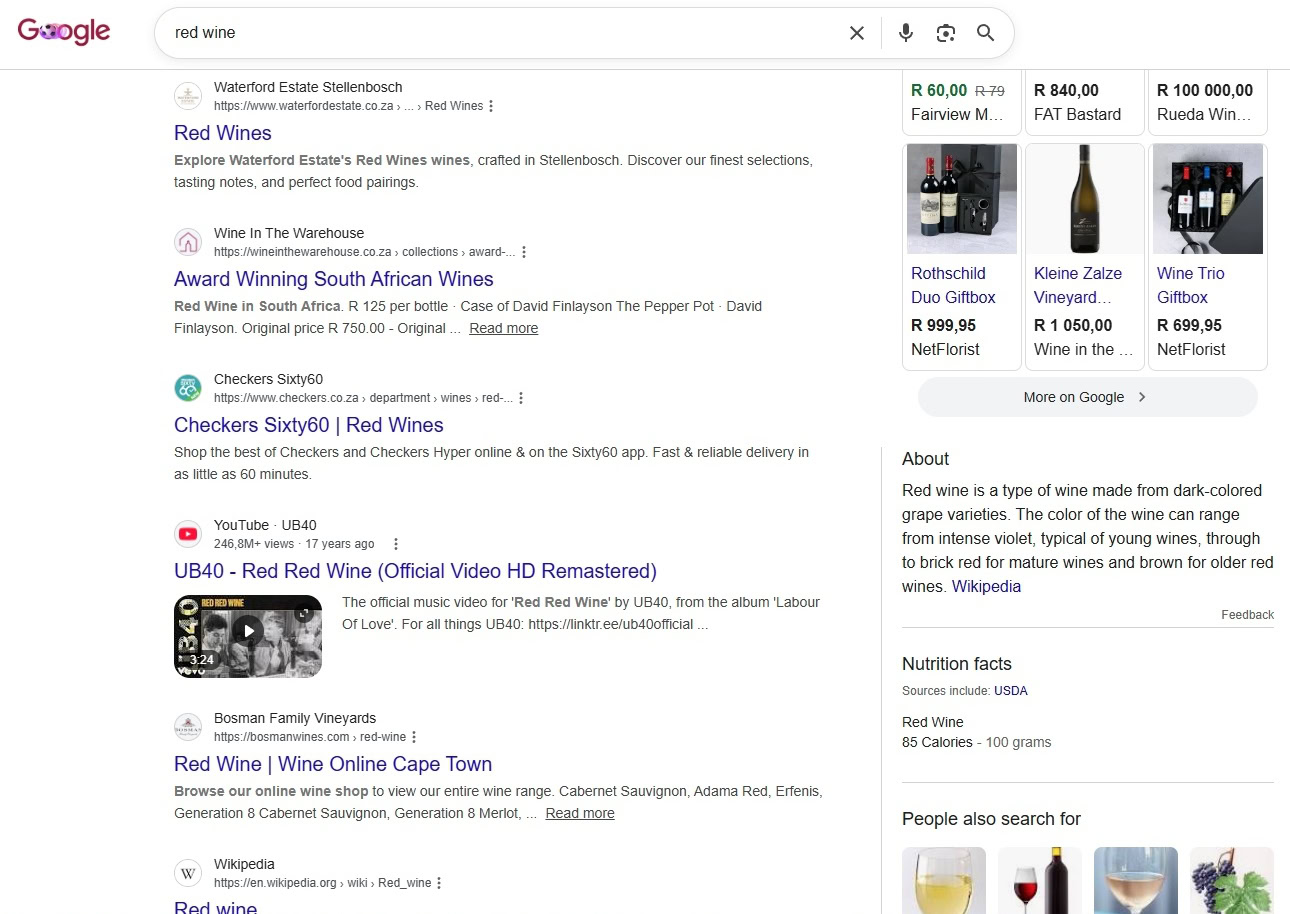Open more options for Waterford Estate result
Image resolution: width=1290 pixels, height=914 pixels.
491,106
